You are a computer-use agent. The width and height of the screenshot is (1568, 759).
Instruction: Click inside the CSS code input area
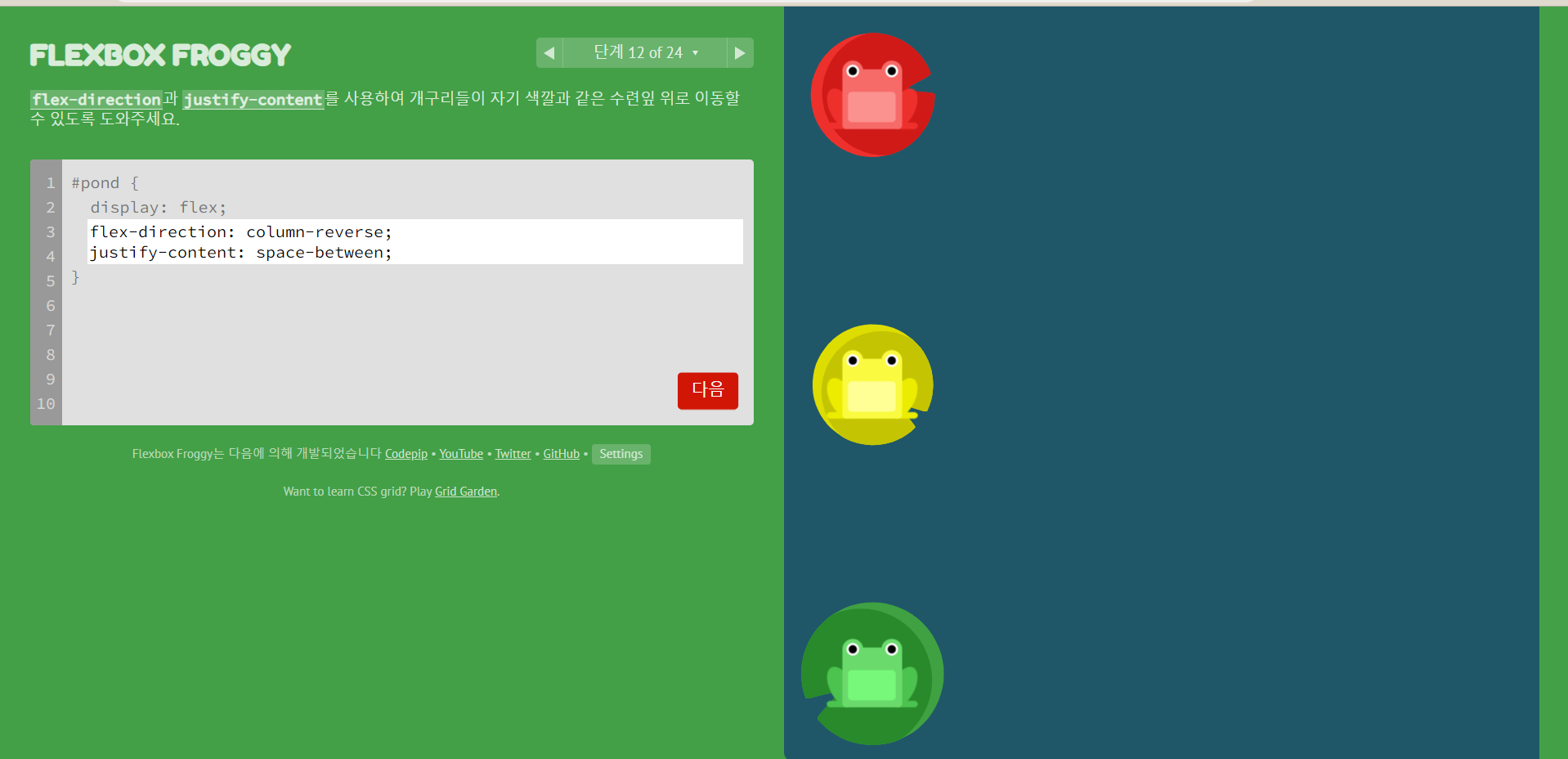[415, 242]
